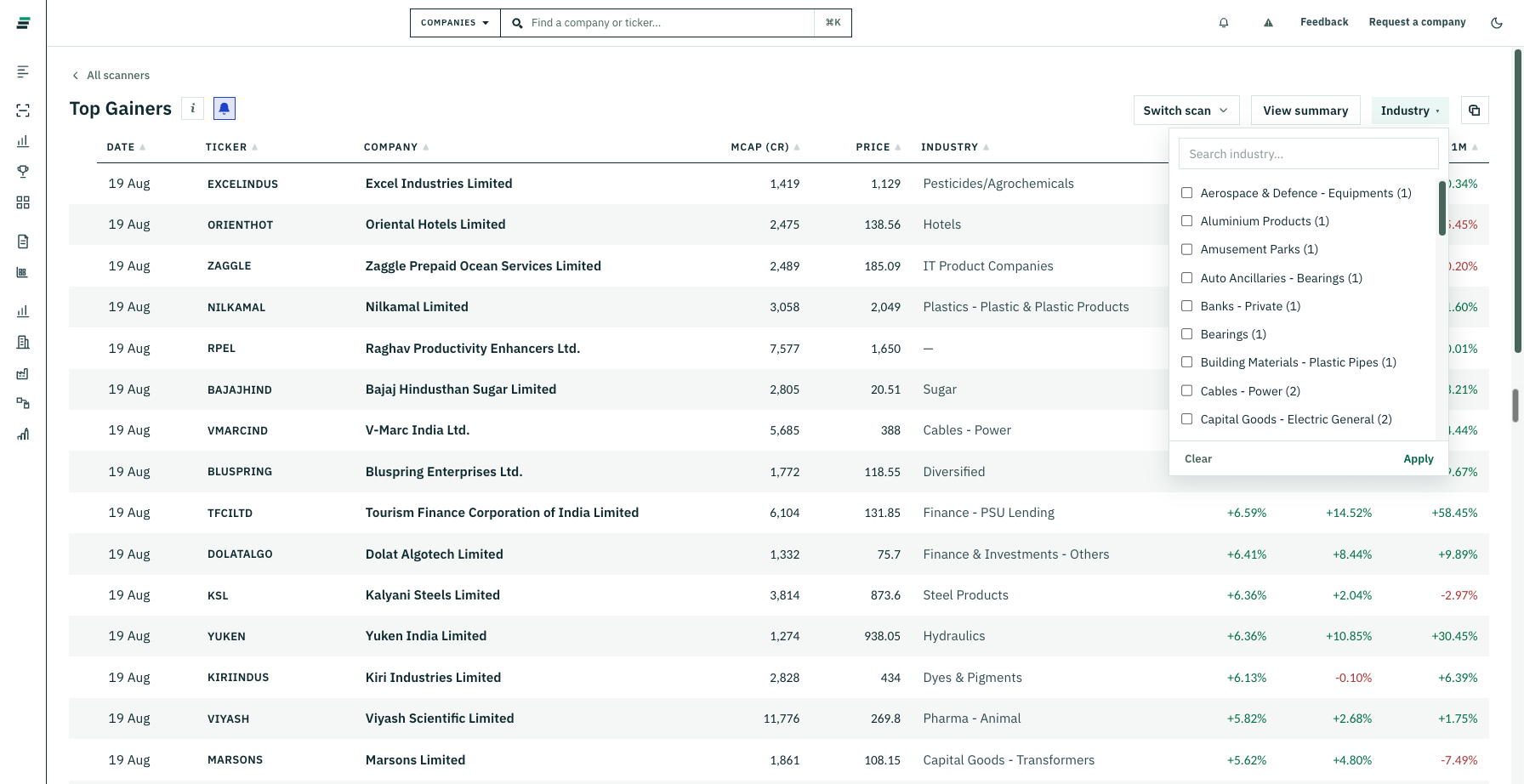Click Clear in industry filter
The width and height of the screenshot is (1524, 784).
tap(1198, 458)
